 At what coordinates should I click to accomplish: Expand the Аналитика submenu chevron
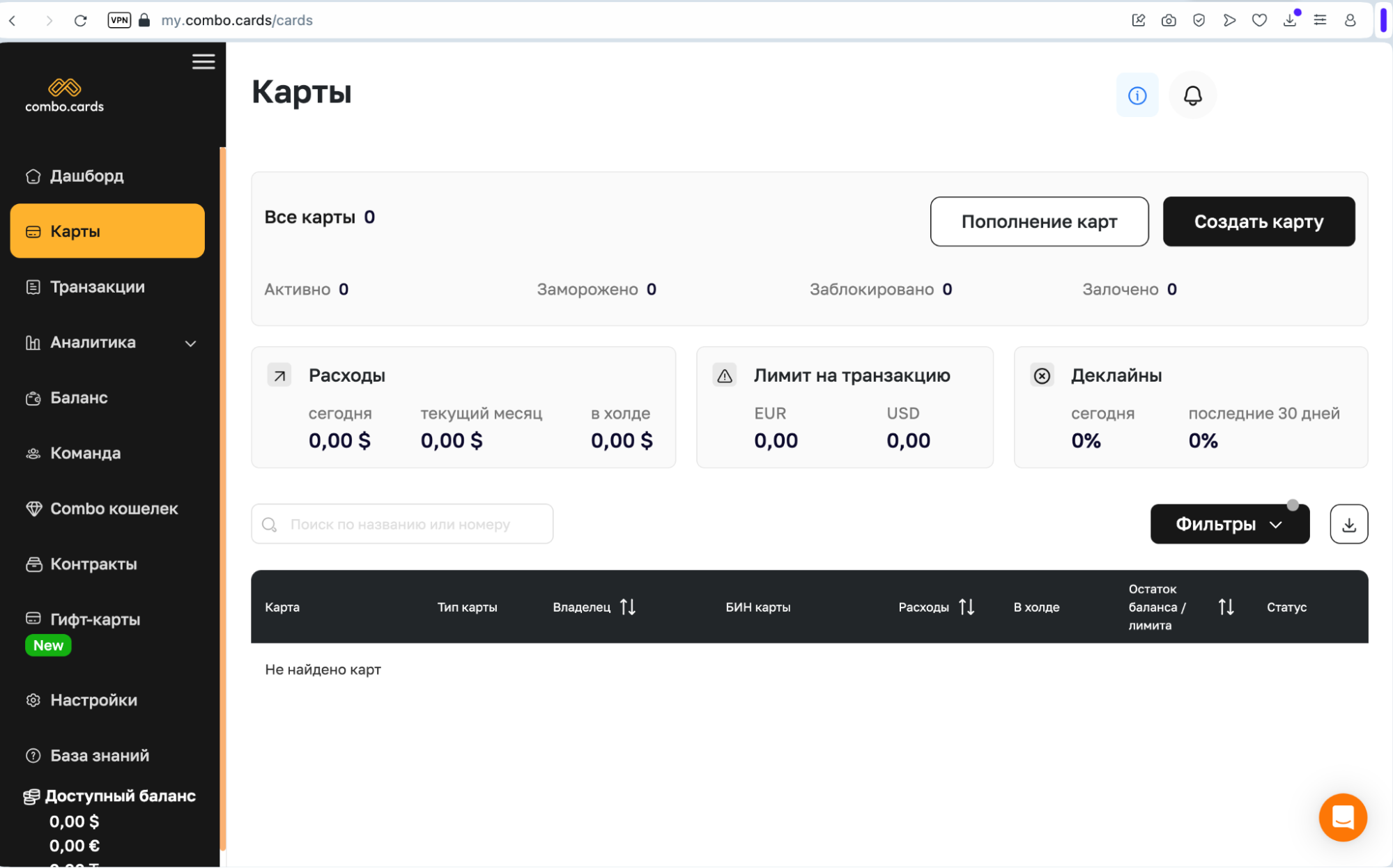[x=191, y=343]
